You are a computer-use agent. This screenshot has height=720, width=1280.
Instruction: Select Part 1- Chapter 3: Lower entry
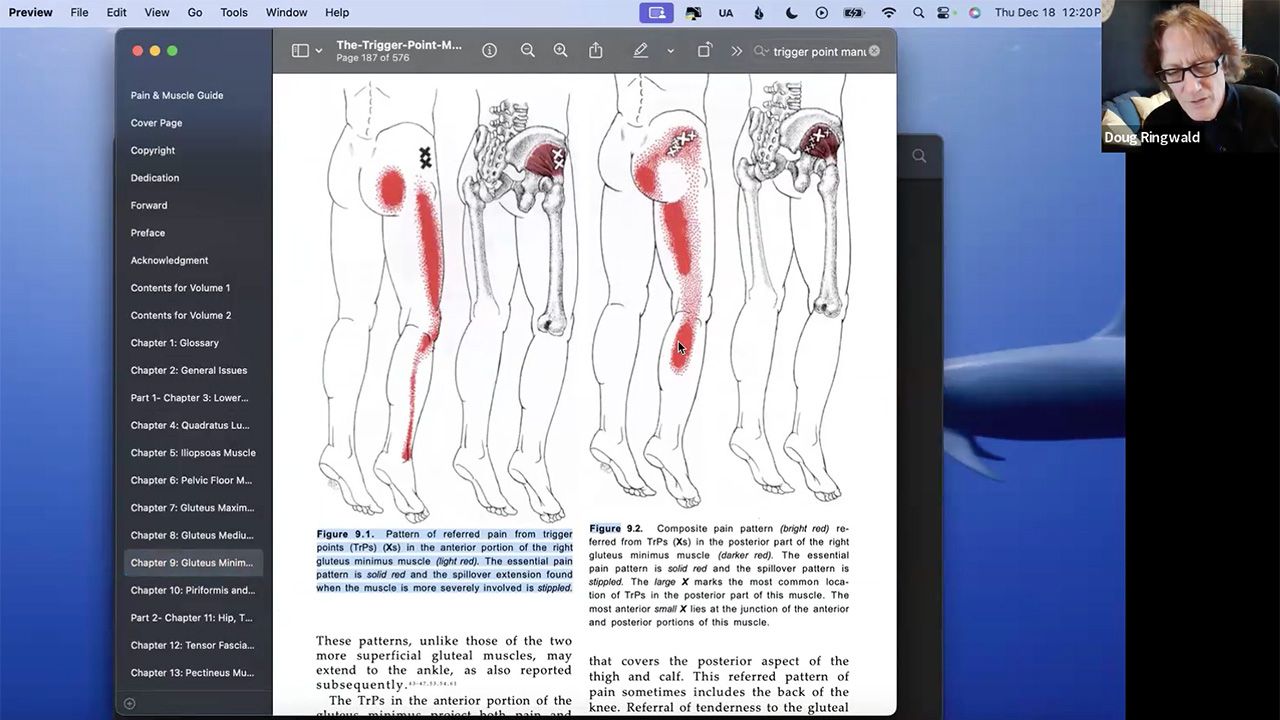tap(190, 398)
